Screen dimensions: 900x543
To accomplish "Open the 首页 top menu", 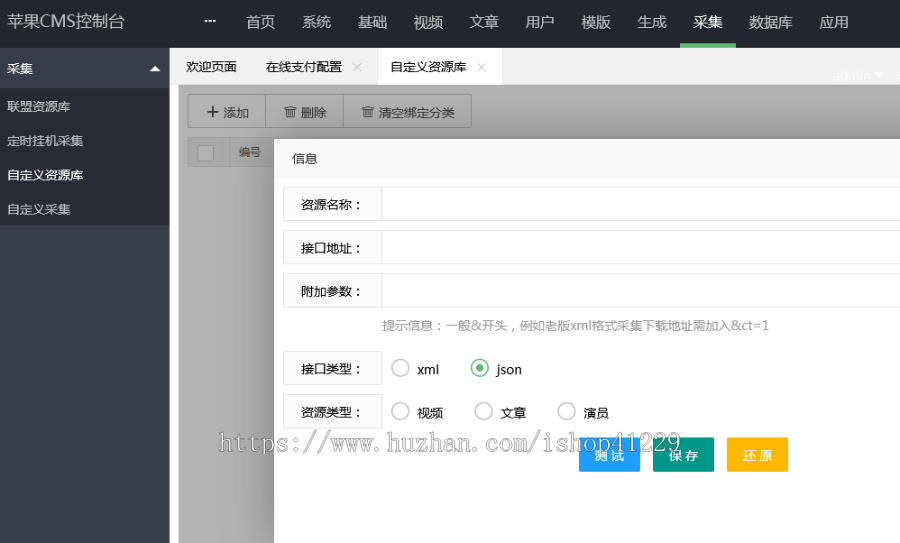I will pos(261,22).
